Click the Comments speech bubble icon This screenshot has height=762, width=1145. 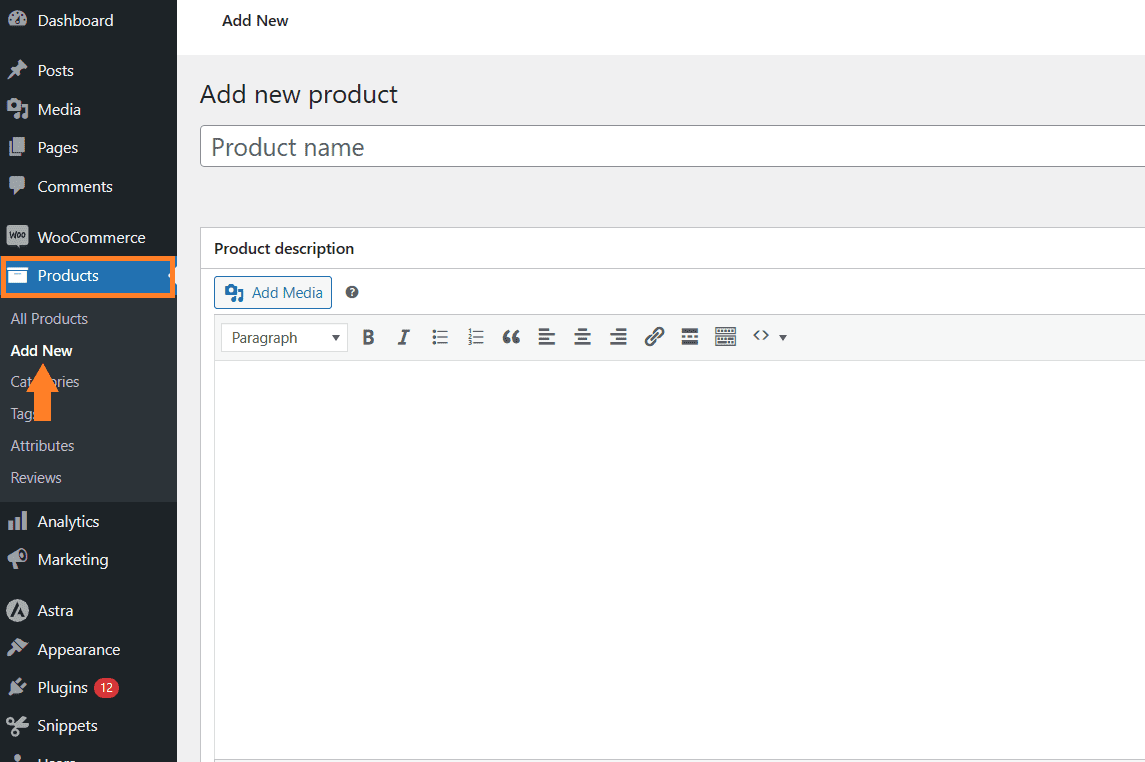(x=18, y=185)
